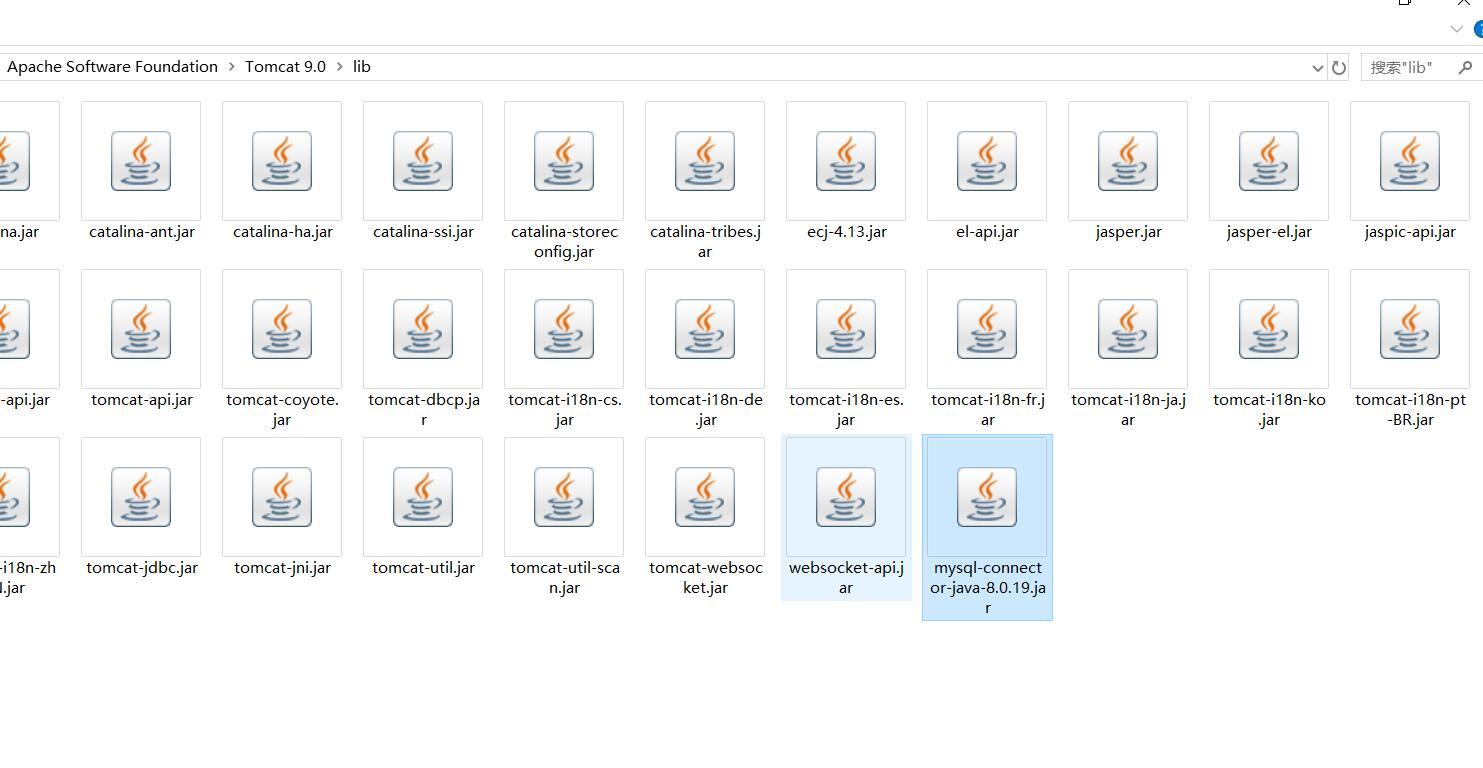Viewport: 1483px width, 768px height.
Task: Click the tomcat-jdbc.jar file name
Action: pyautogui.click(x=142, y=568)
